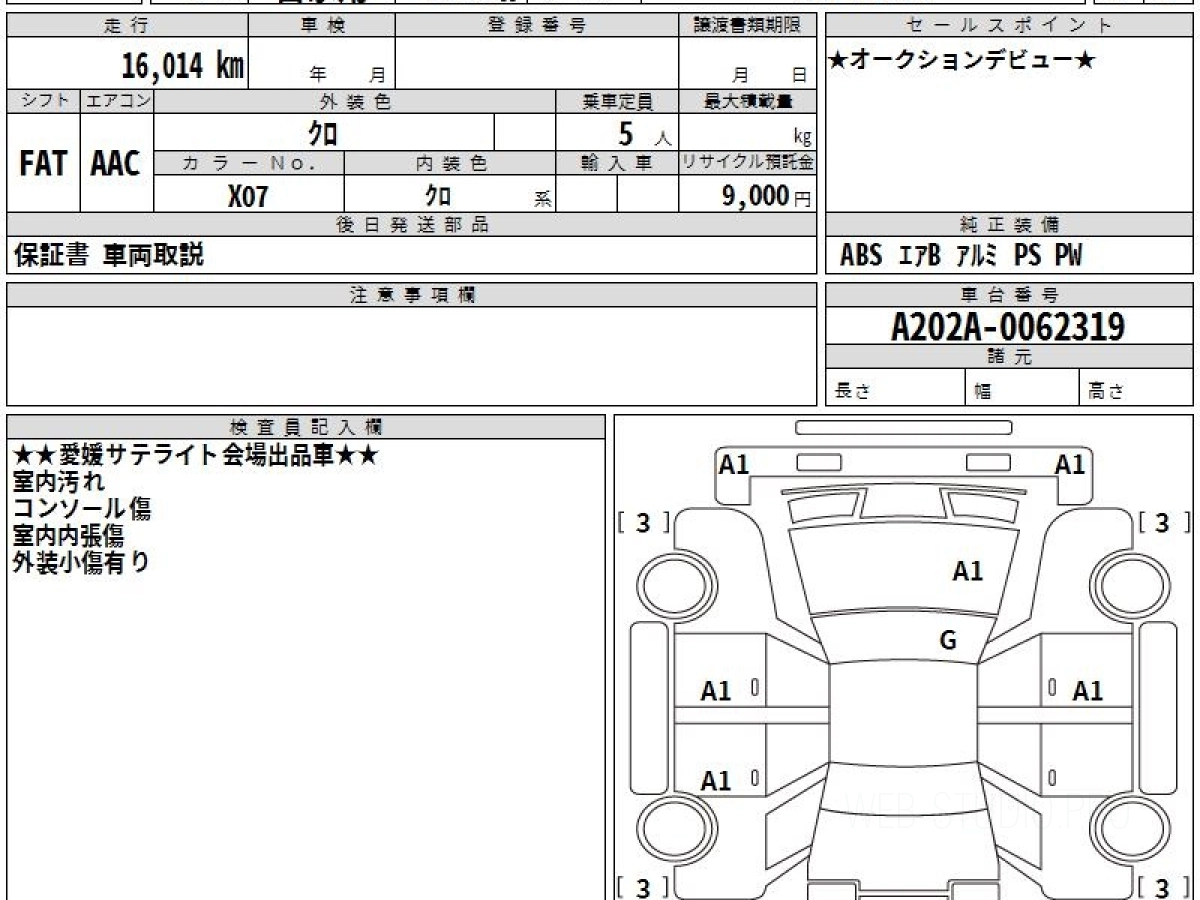This screenshot has height=900, width=1200.
Task: Select the コンソール傷 inspector note
Action: (x=82, y=509)
